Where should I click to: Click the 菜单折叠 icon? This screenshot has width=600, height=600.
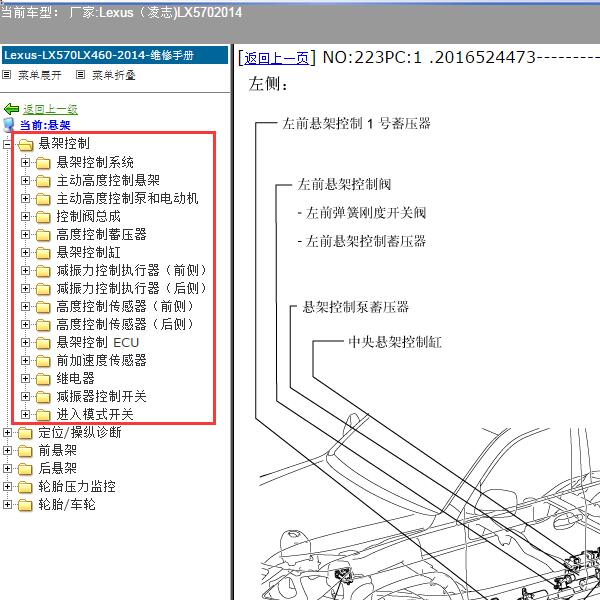pos(80,75)
